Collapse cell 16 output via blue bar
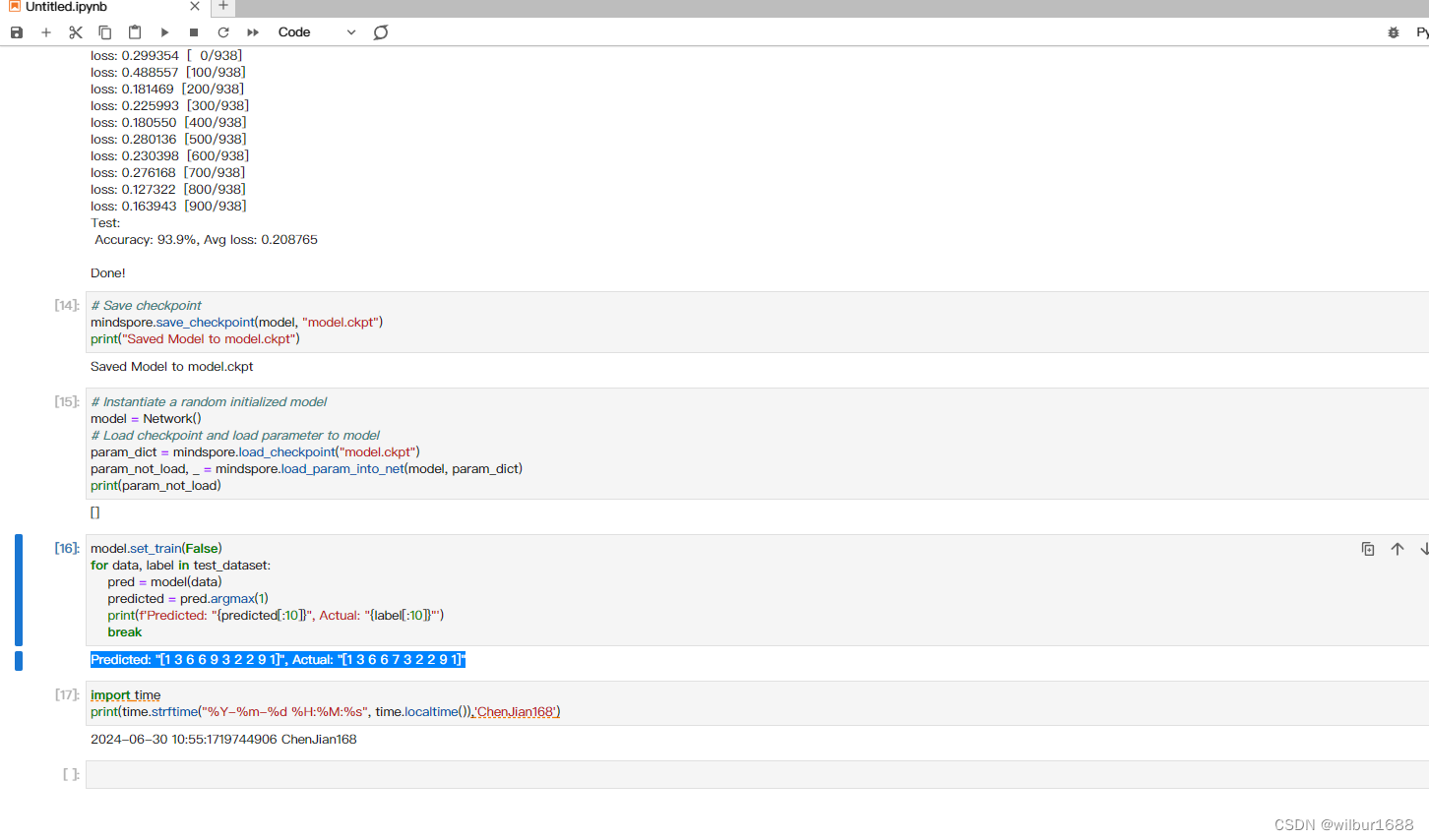 19,660
